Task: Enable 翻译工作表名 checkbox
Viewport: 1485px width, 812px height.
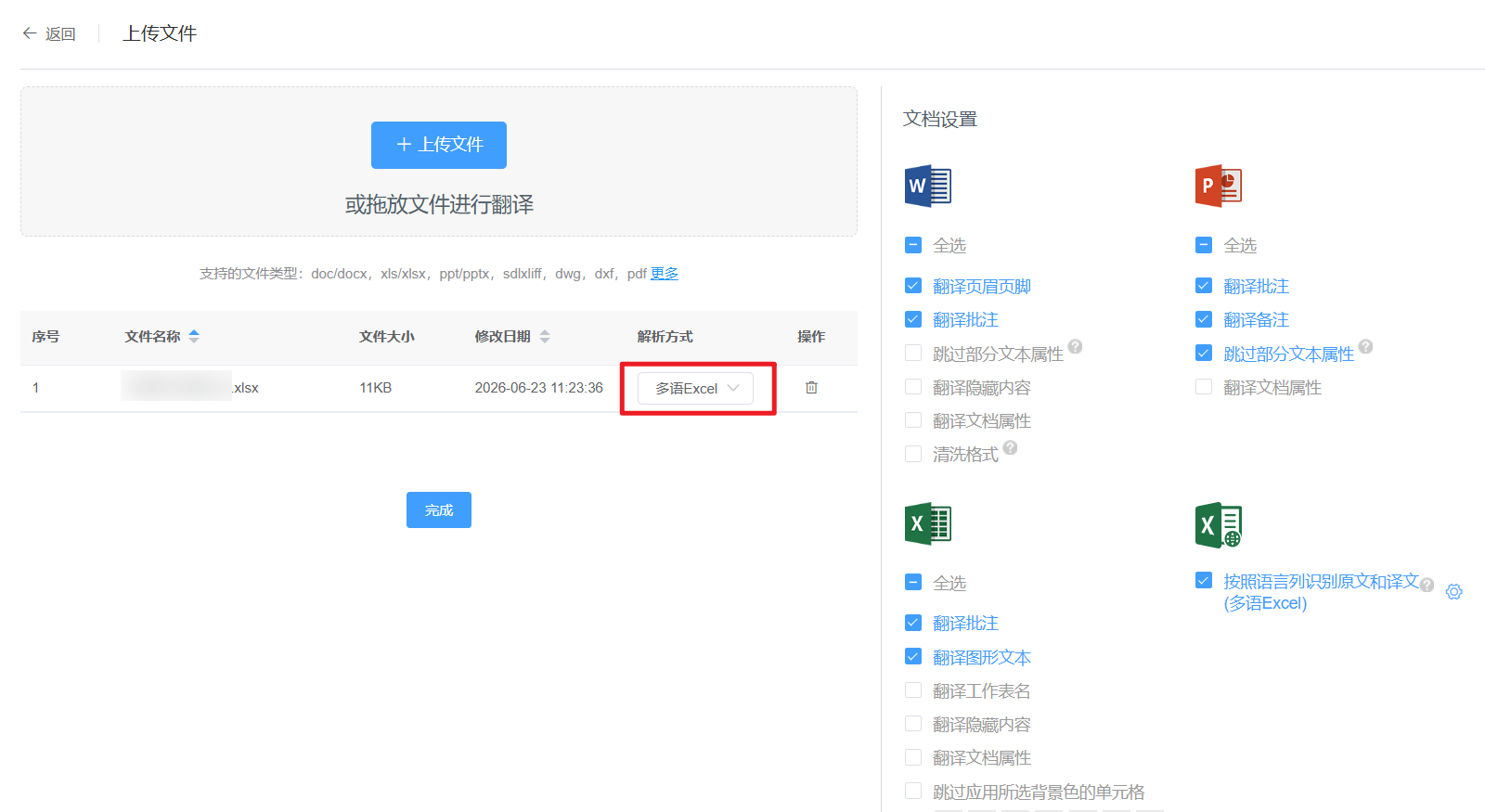Action: coord(913,690)
